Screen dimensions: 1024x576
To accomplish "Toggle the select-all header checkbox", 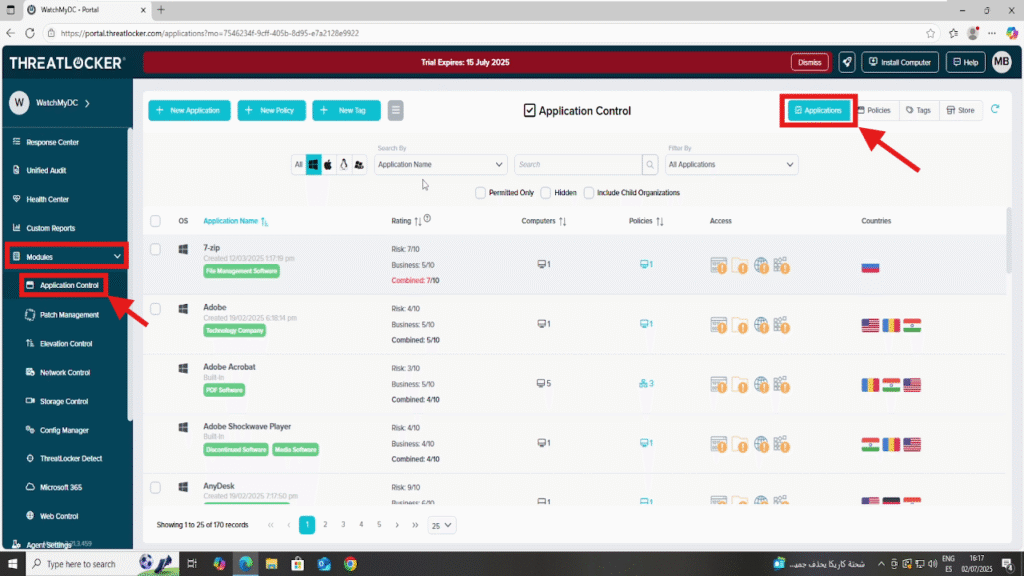I will [x=155, y=221].
